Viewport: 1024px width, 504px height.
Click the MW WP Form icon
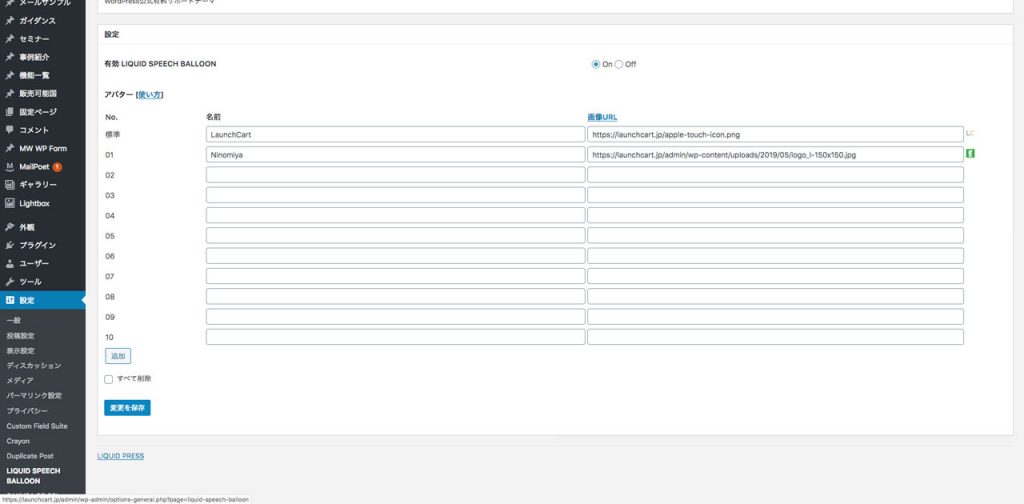pyautogui.click(x=9, y=148)
